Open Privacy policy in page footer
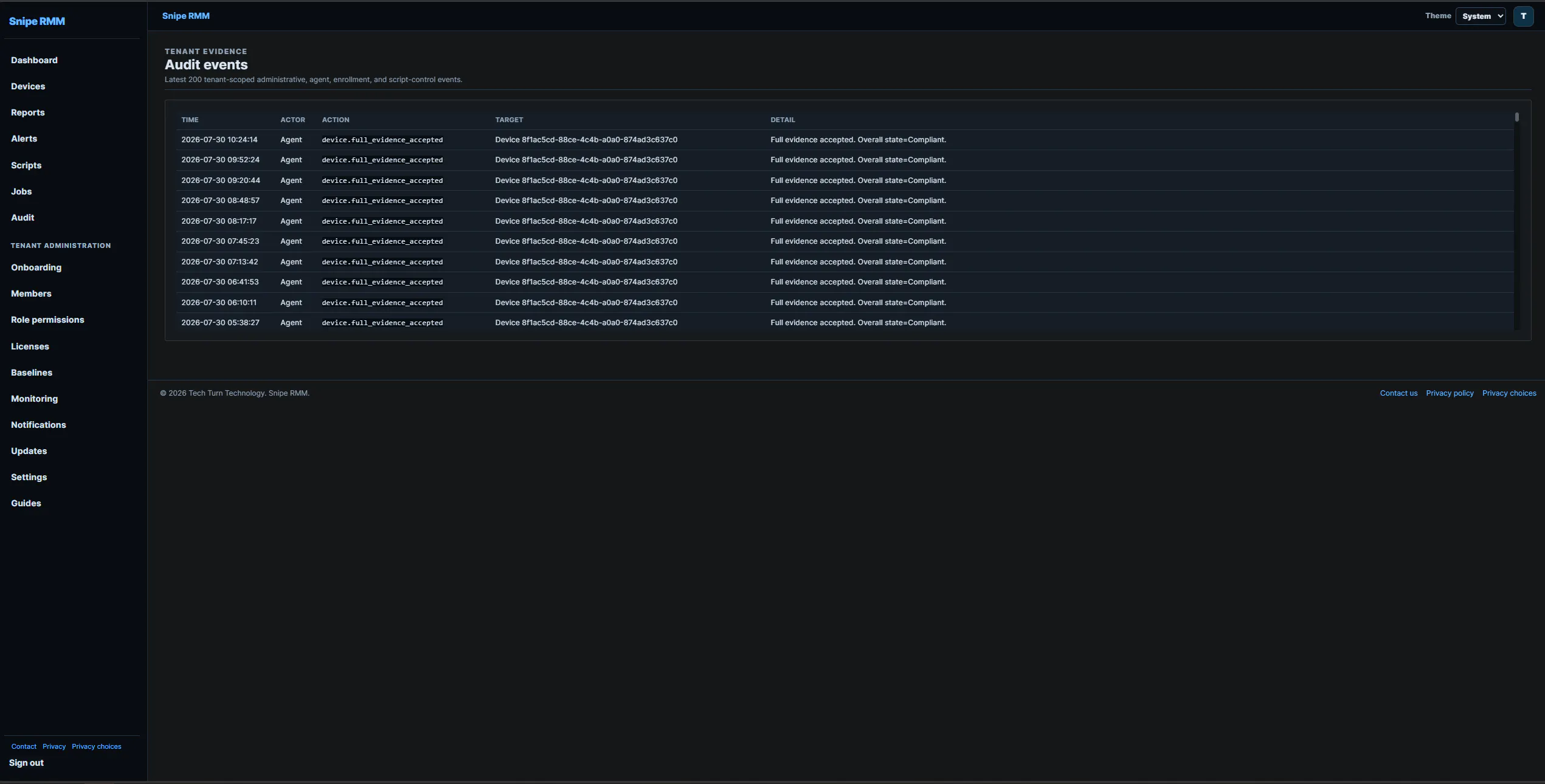 tap(1450, 393)
